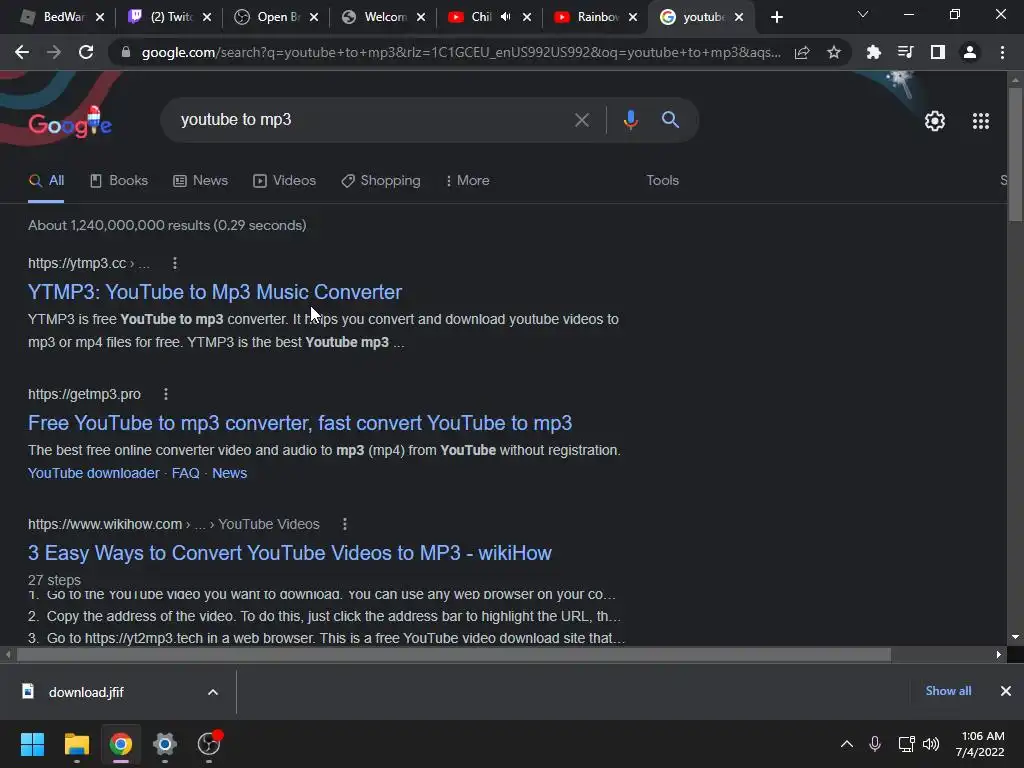Viewport: 1024px width, 768px height.
Task: Open Google quick settings gear
Action: pyautogui.click(x=935, y=121)
